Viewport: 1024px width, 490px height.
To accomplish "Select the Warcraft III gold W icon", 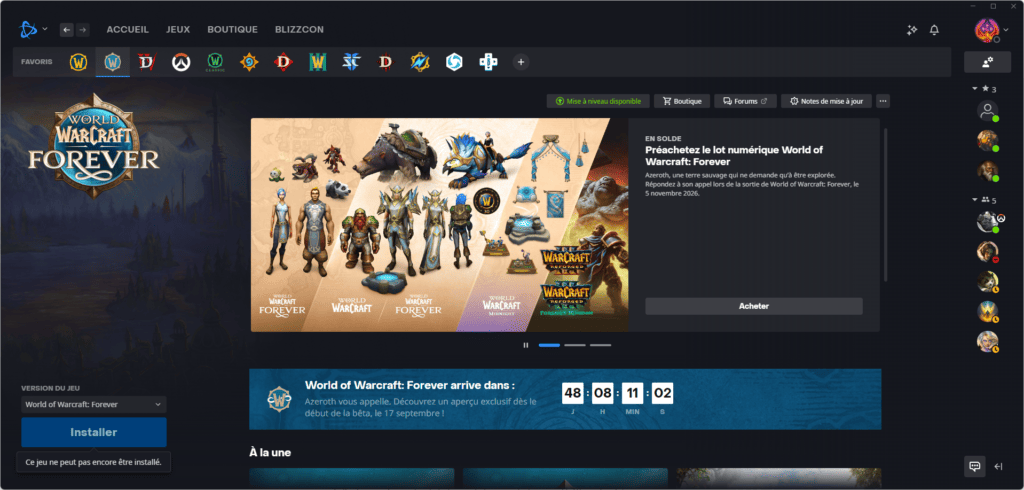I will point(317,62).
